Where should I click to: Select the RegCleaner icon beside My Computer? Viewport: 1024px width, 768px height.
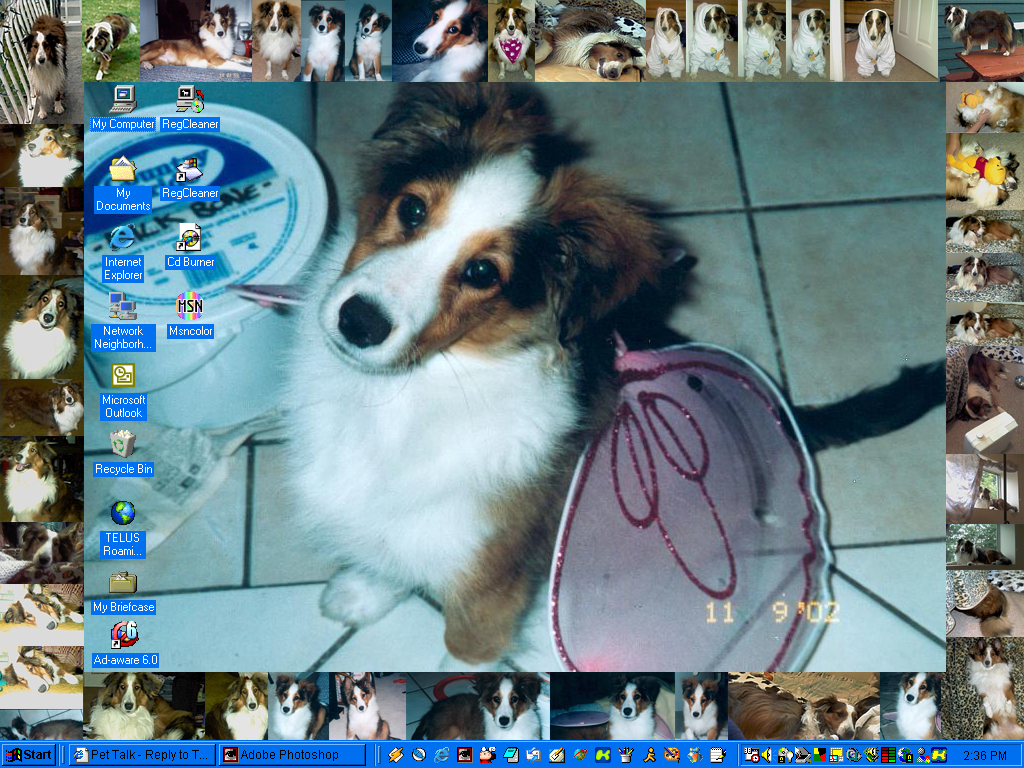190,99
